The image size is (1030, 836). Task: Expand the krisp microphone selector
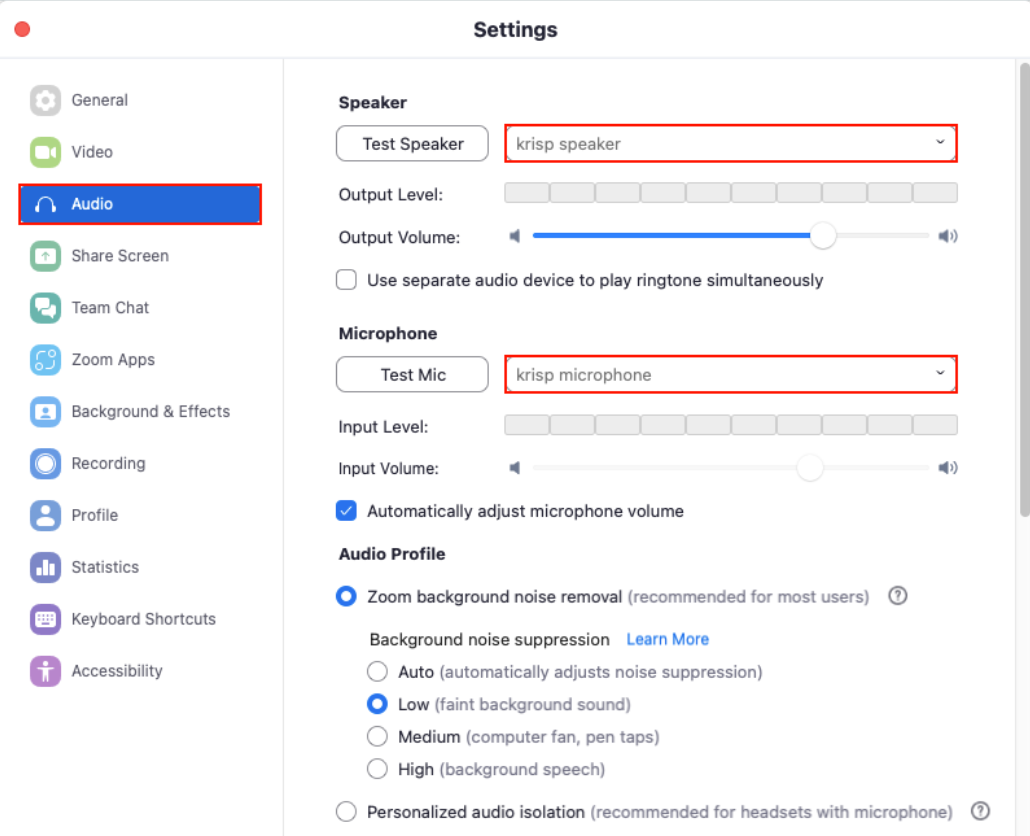pos(730,374)
